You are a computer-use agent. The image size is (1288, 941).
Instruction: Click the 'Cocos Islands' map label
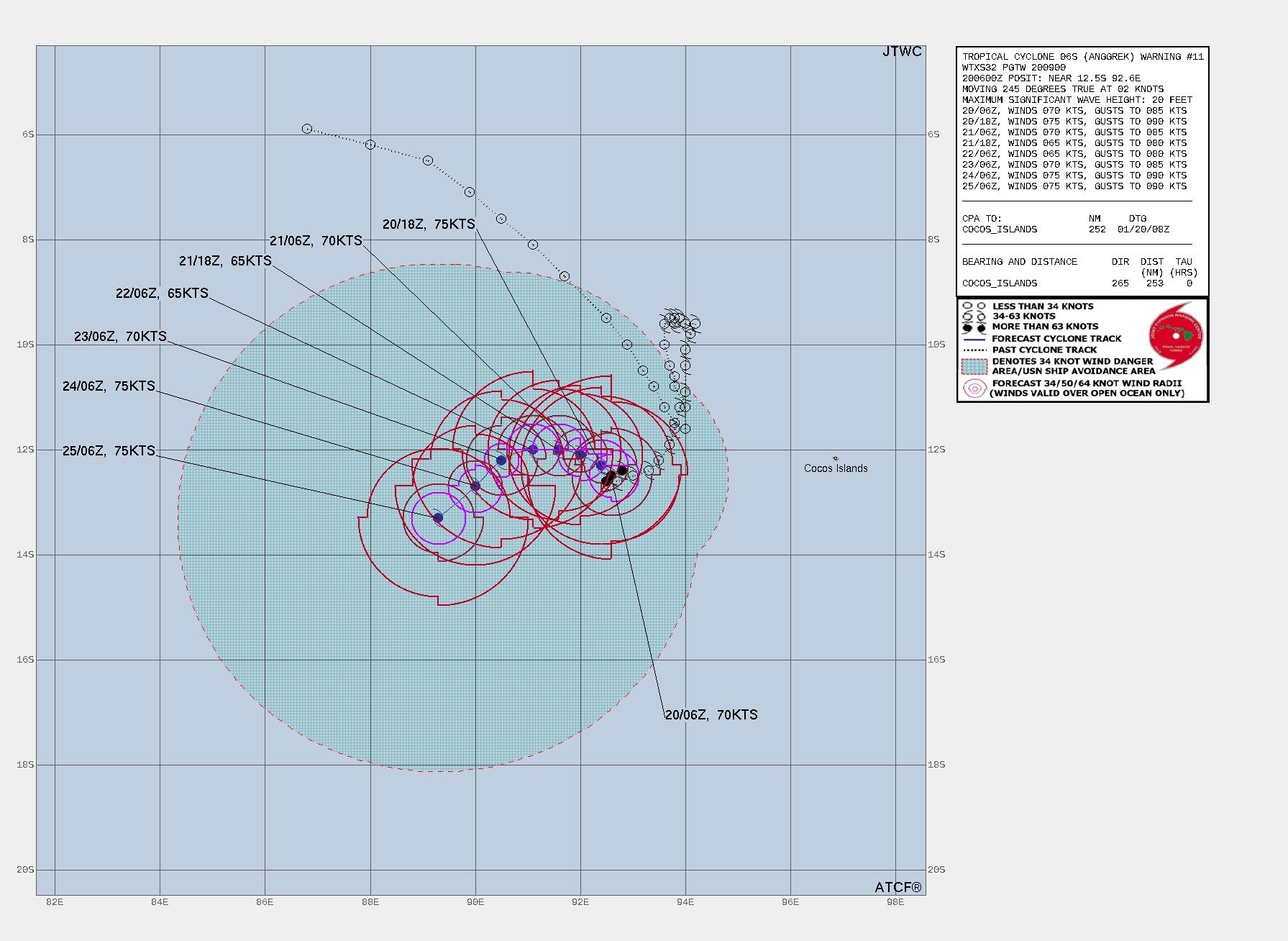point(836,468)
